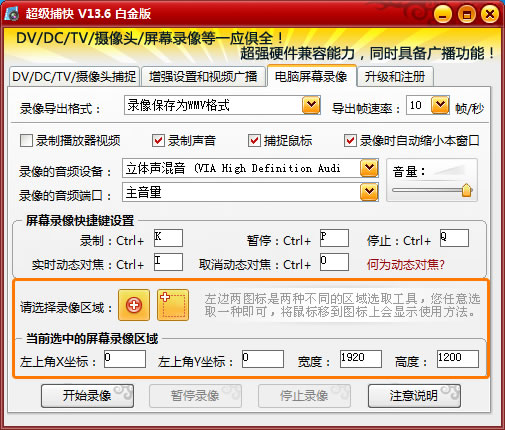
Task: Open the 导出帧速率 dropdown arrow
Action: (440, 105)
